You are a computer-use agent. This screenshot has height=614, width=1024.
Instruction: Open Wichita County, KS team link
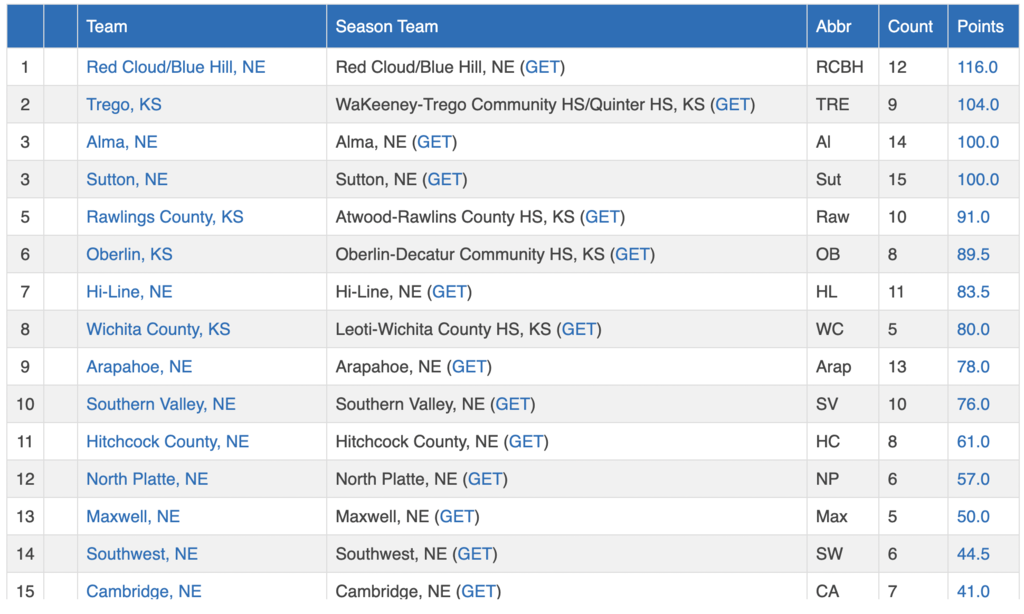pyautogui.click(x=158, y=329)
